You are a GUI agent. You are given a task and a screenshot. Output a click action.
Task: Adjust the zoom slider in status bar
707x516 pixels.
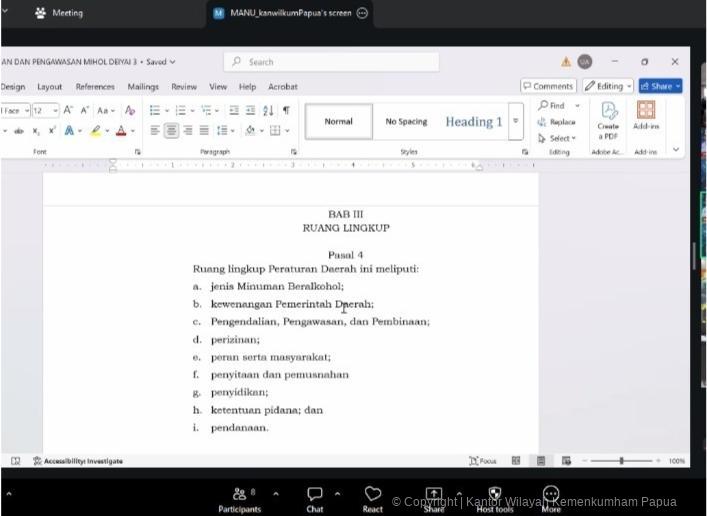621,461
